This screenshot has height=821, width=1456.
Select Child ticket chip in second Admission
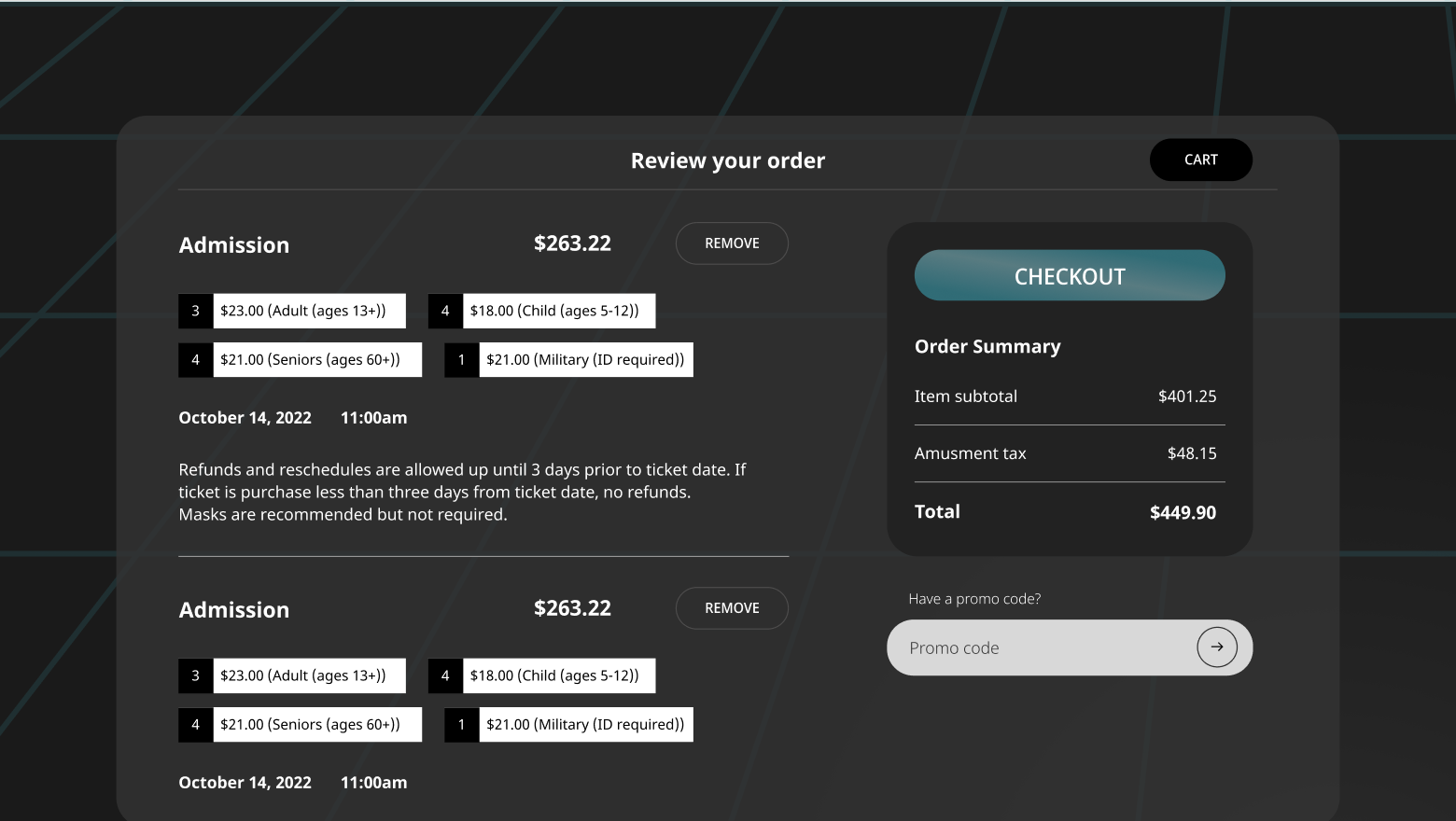(558, 675)
